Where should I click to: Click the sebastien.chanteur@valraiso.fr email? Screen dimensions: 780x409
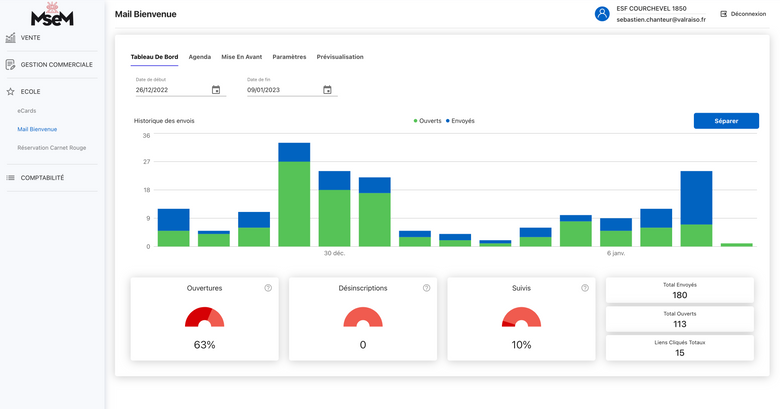click(661, 20)
